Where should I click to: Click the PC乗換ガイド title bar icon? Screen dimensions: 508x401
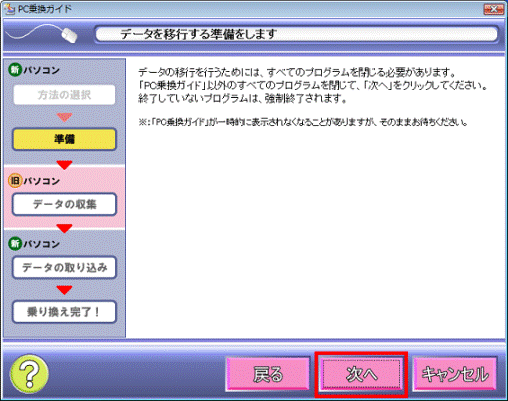point(10,9)
